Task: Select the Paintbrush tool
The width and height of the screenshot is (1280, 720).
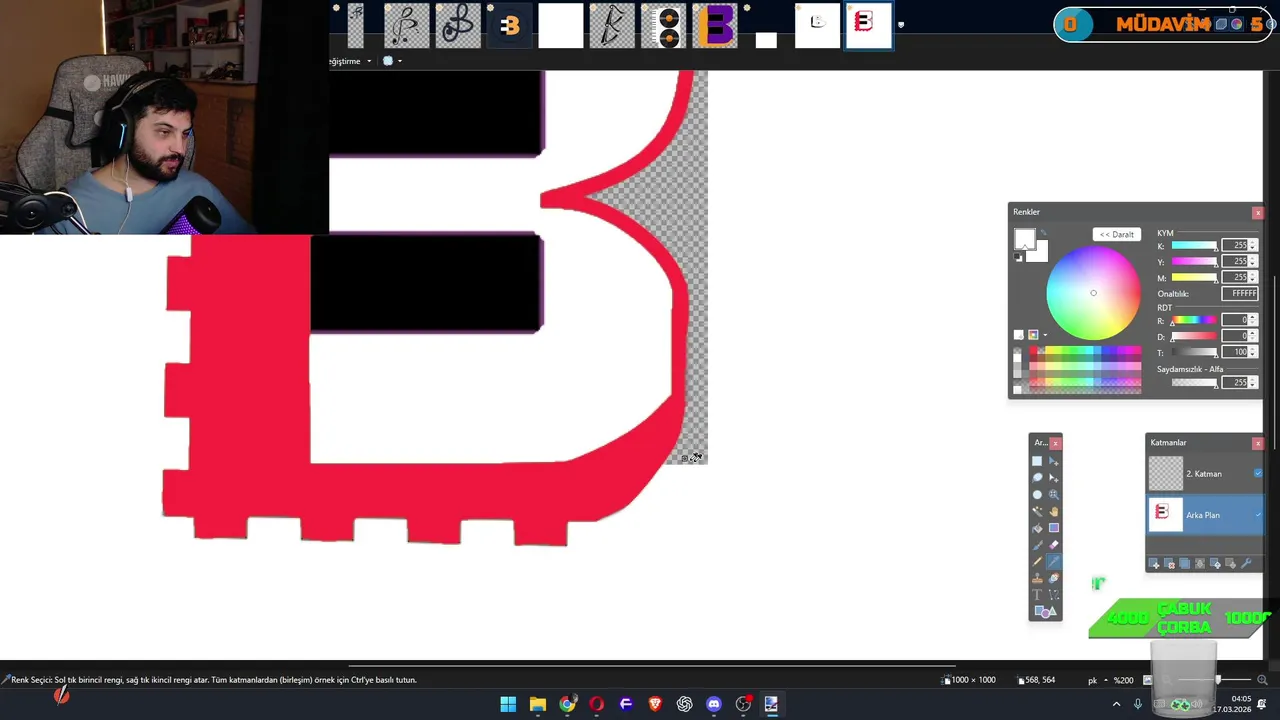Action: tap(1037, 545)
